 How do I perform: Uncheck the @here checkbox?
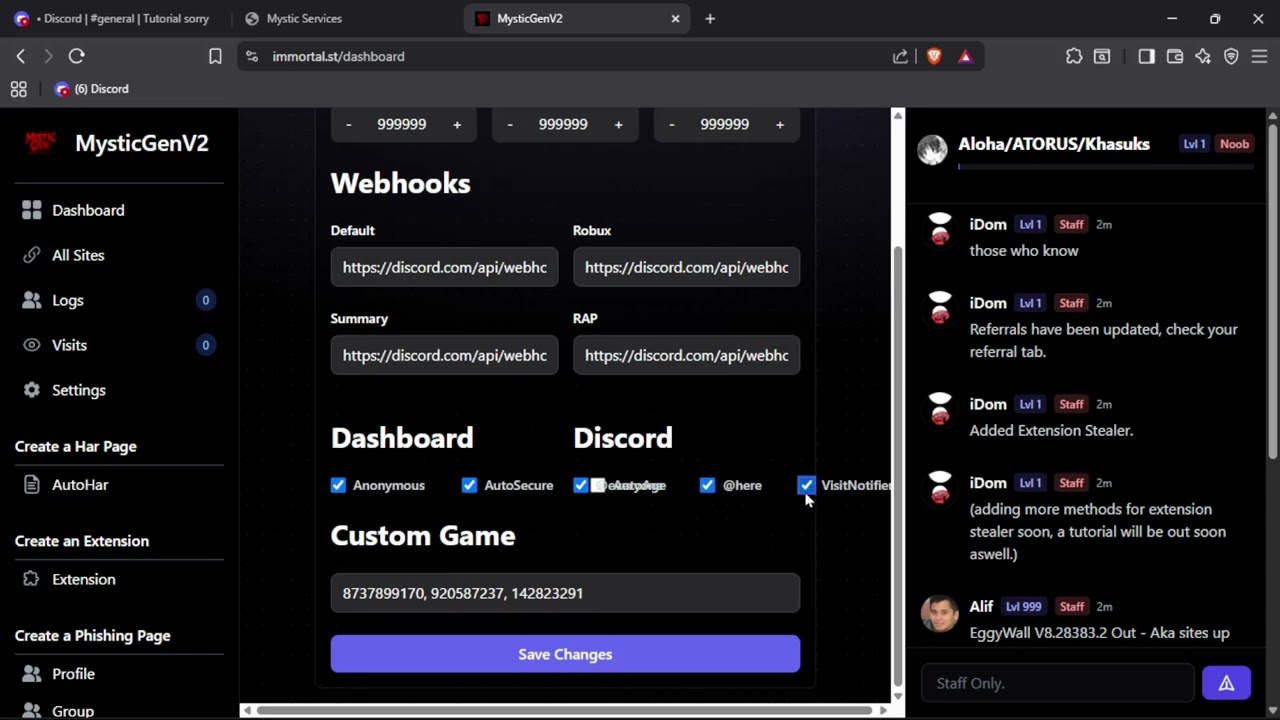(x=707, y=485)
